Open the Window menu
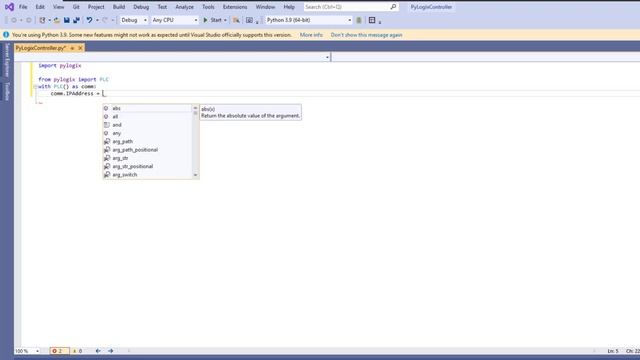 click(x=265, y=7)
